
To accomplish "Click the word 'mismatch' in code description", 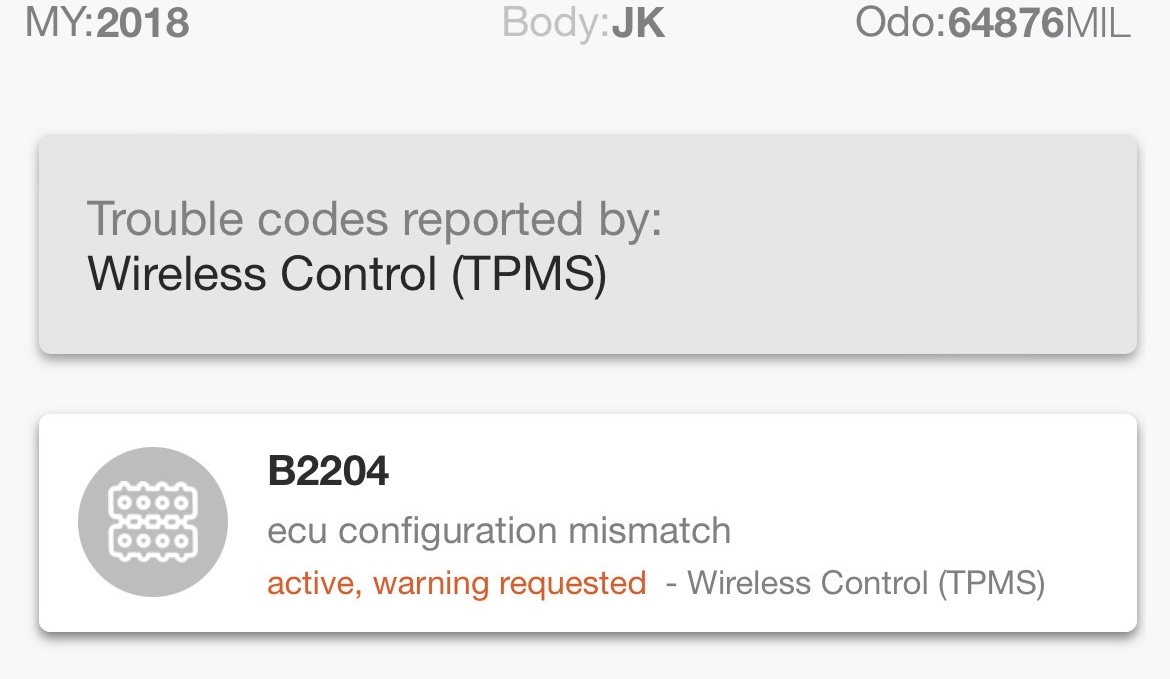I will [x=650, y=530].
